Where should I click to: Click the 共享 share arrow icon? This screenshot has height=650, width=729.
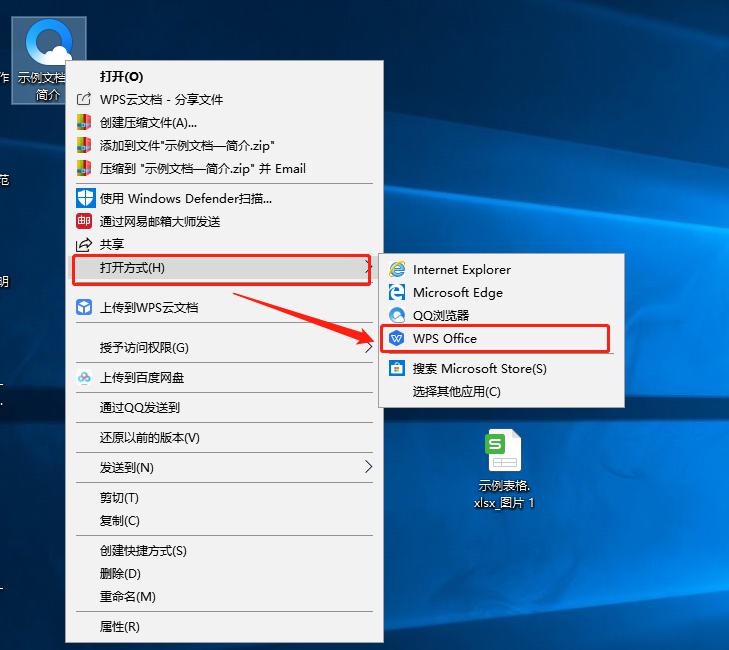[x=84, y=244]
